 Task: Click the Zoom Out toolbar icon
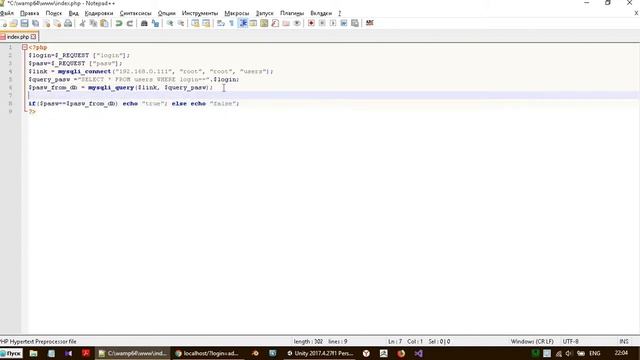pyautogui.click(x=181, y=23)
